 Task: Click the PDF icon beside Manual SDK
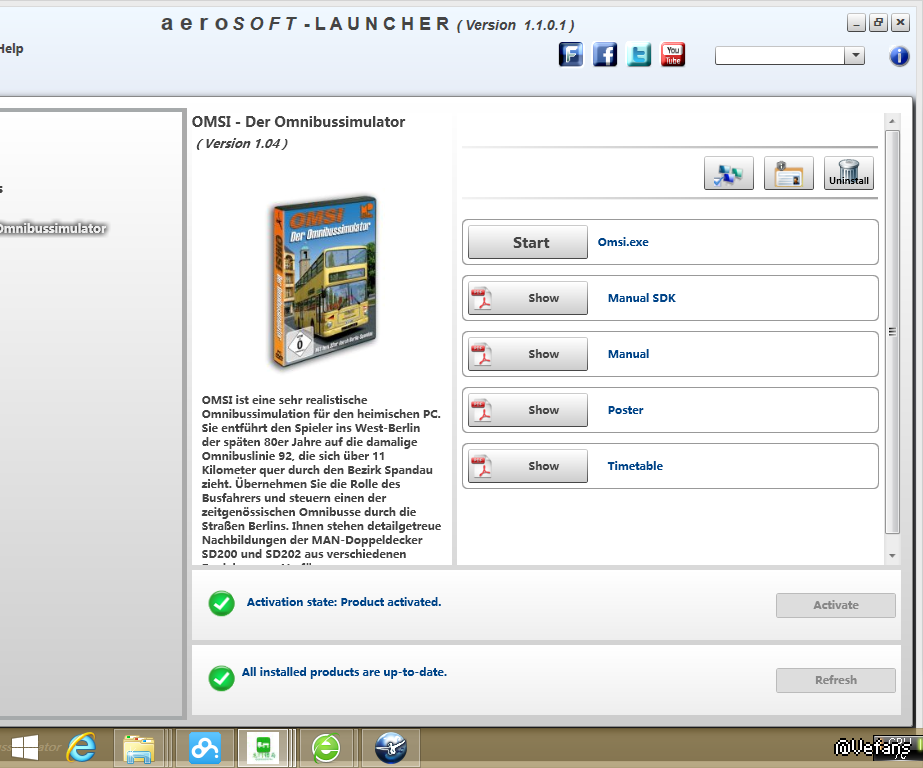tap(482, 298)
